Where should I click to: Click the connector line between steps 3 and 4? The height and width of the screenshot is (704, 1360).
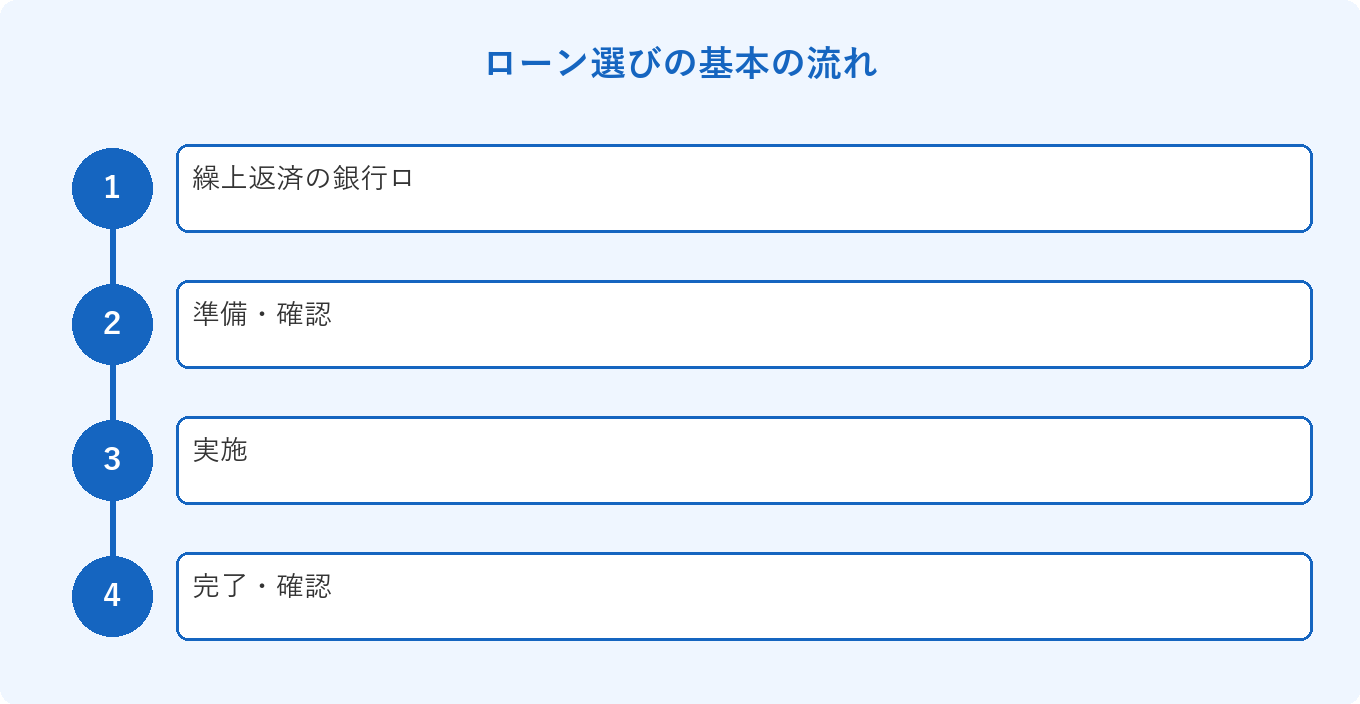point(112,528)
